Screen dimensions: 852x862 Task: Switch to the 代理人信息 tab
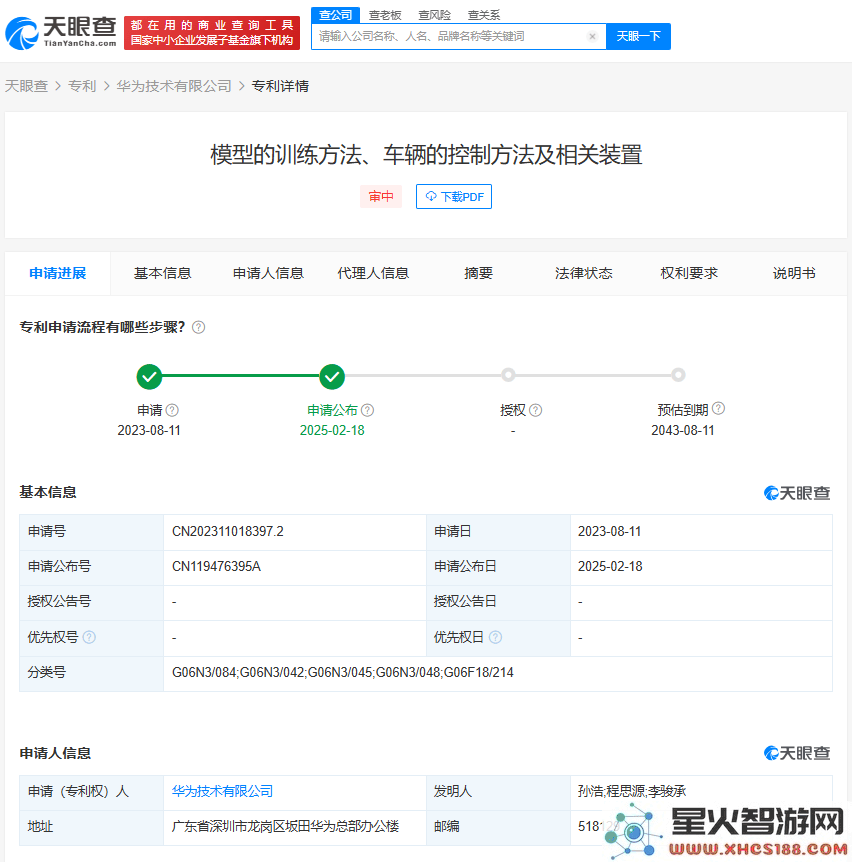tap(373, 273)
